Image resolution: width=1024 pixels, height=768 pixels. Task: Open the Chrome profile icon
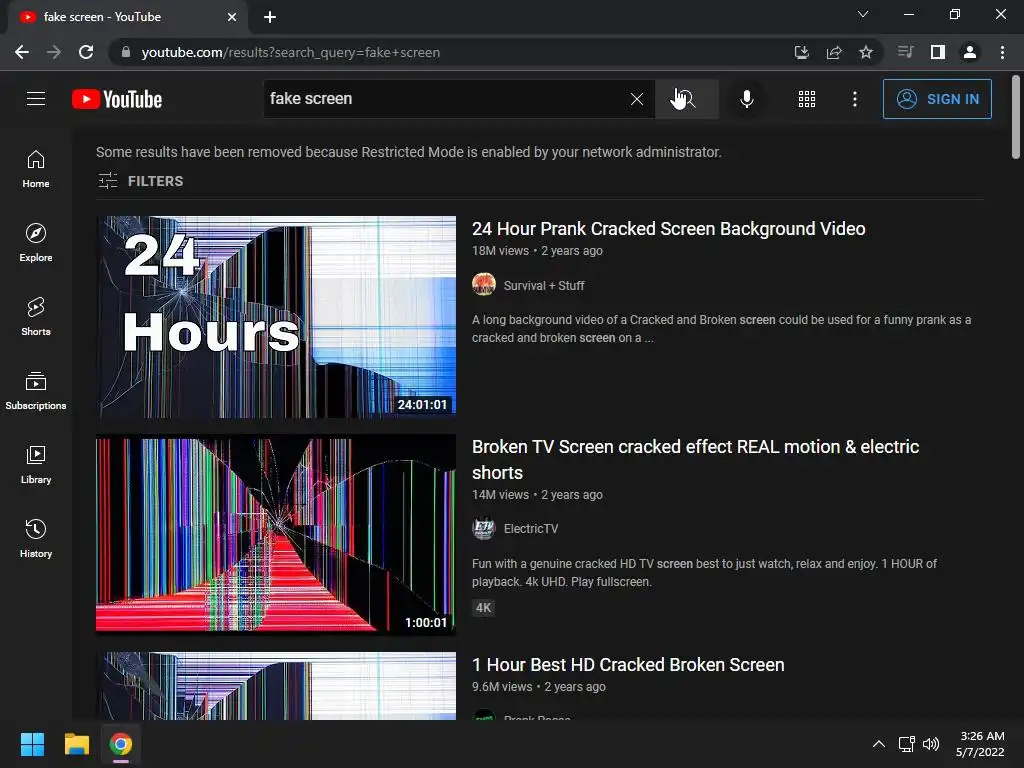point(970,52)
